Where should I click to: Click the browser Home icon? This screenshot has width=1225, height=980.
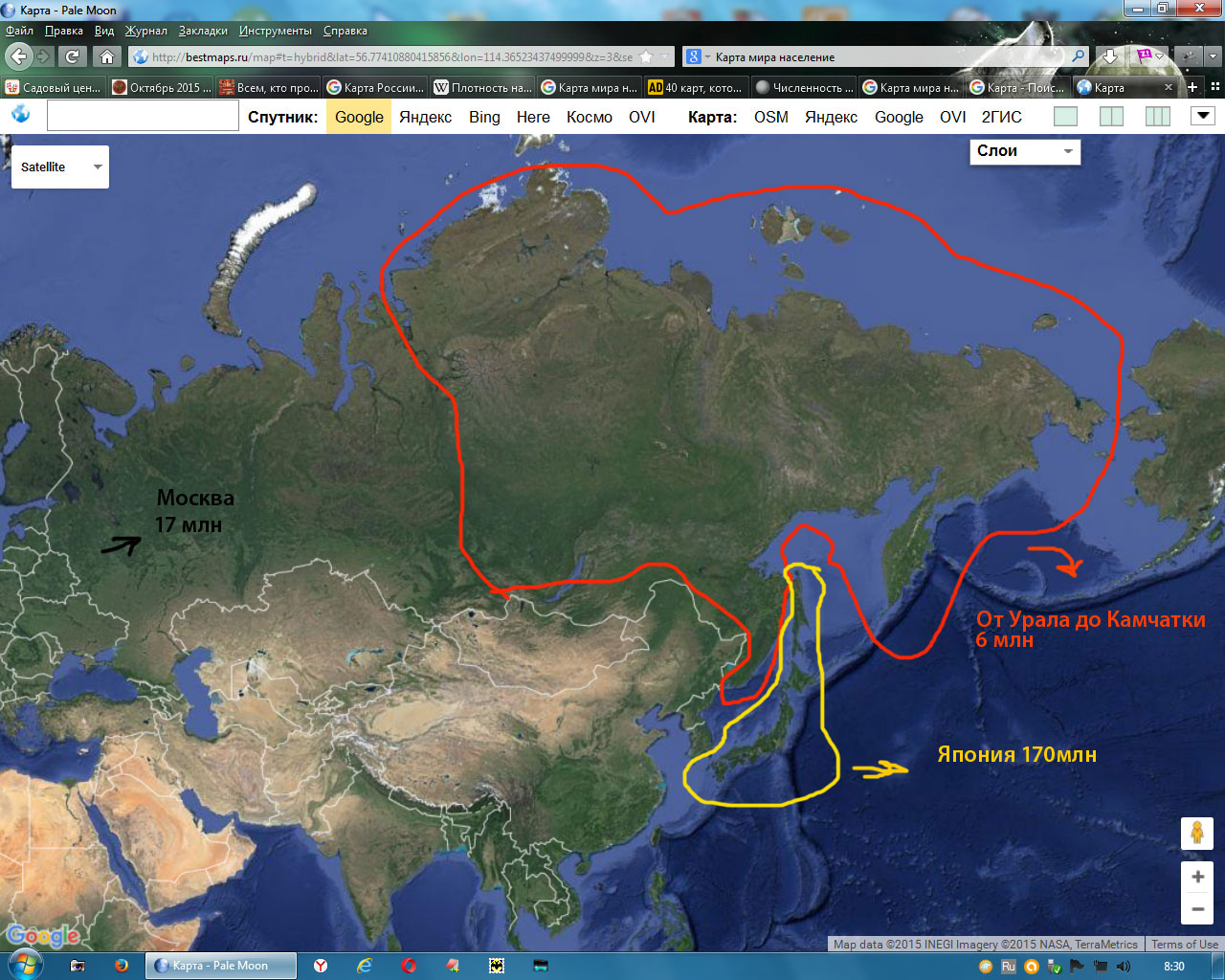coord(107,56)
